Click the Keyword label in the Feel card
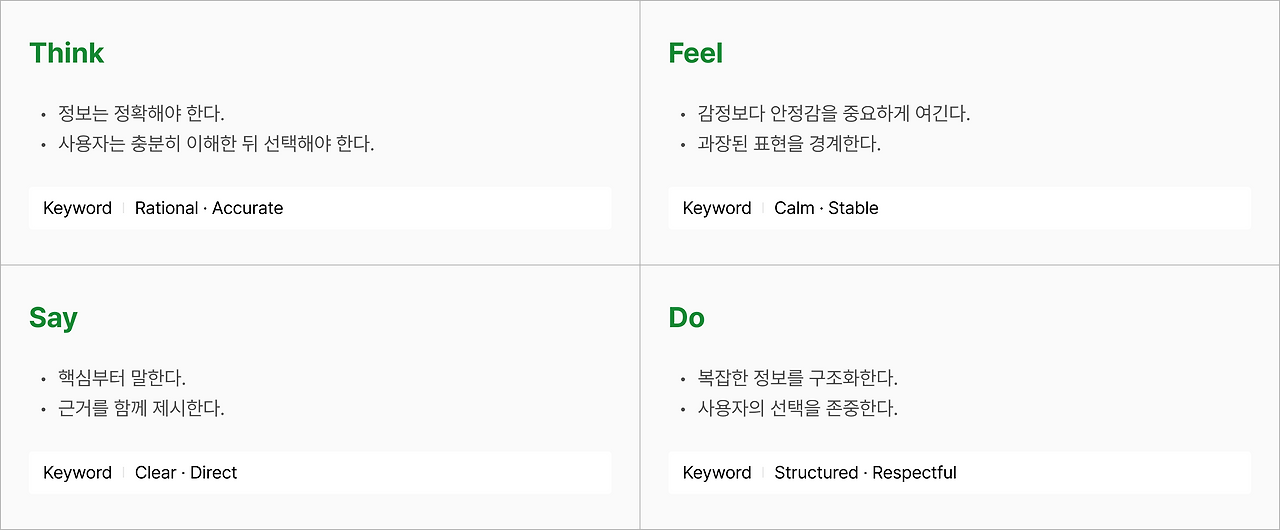 pos(716,208)
